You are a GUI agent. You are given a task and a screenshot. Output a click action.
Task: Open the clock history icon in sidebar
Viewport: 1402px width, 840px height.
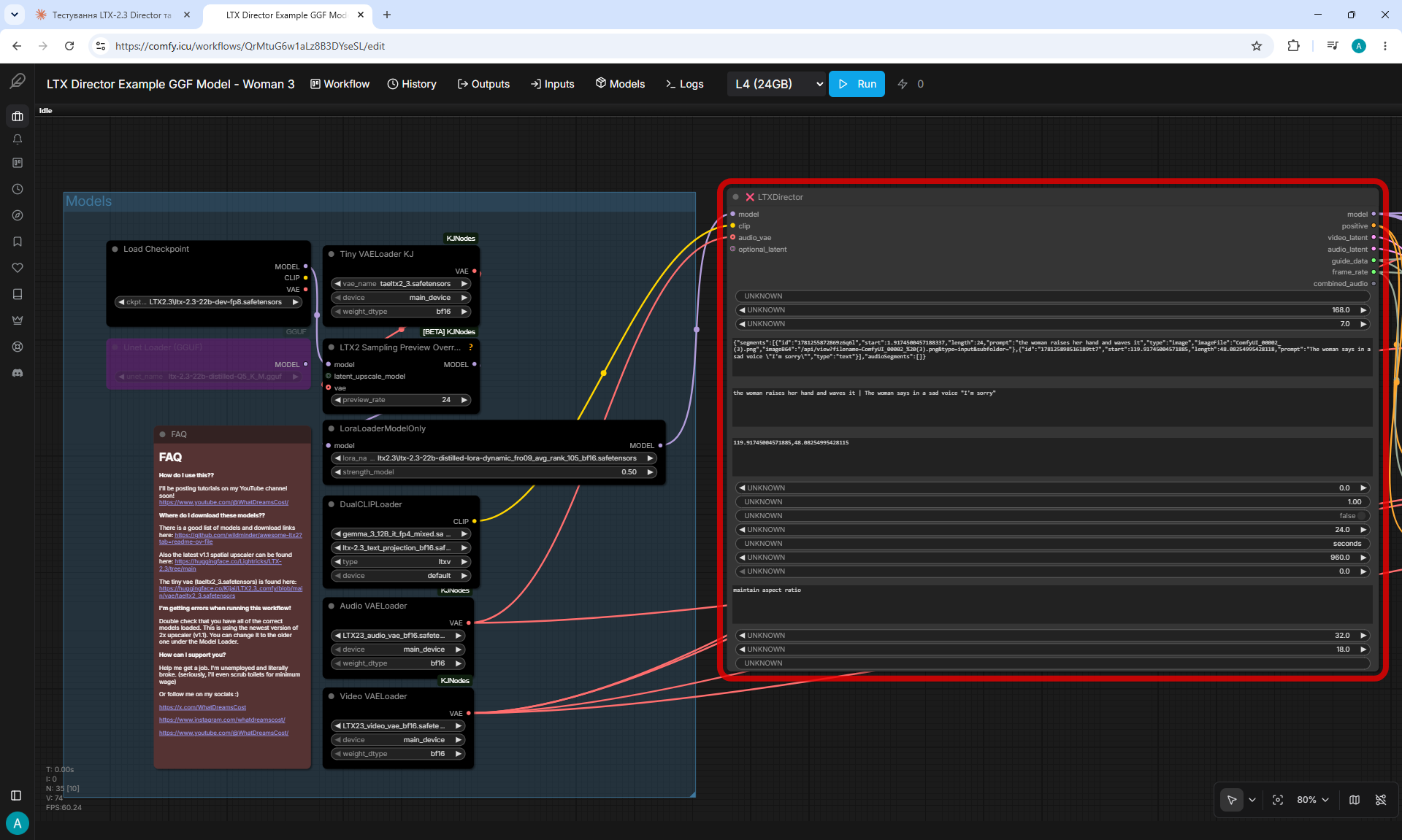coord(18,189)
